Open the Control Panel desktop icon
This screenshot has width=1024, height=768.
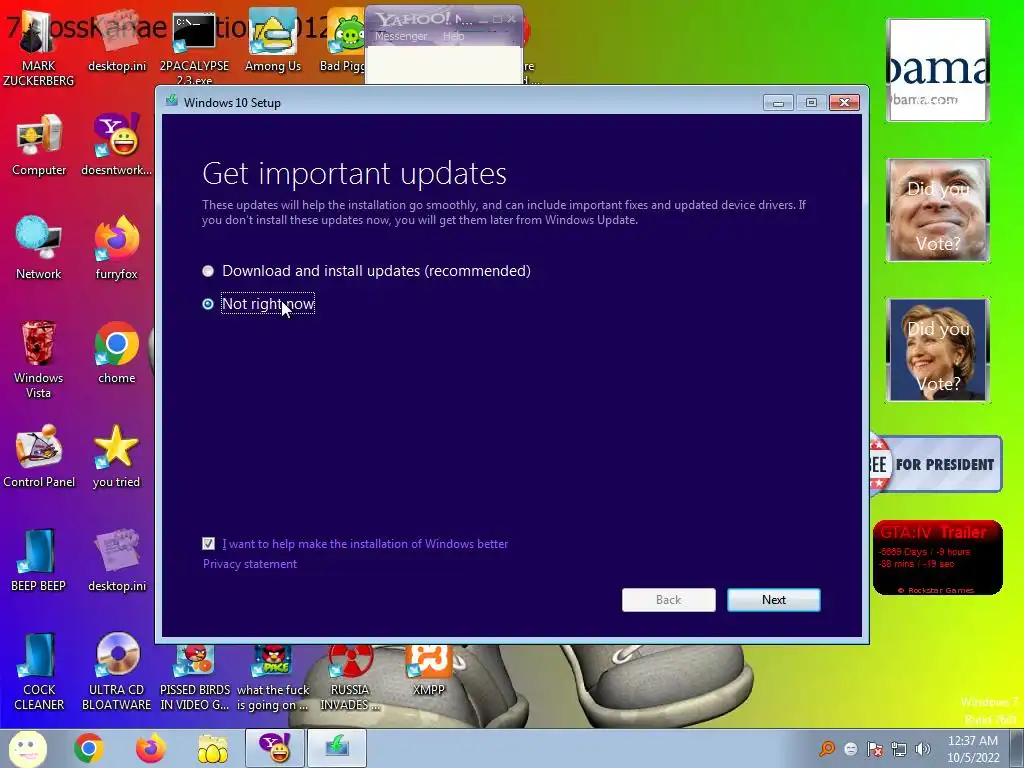point(39,456)
